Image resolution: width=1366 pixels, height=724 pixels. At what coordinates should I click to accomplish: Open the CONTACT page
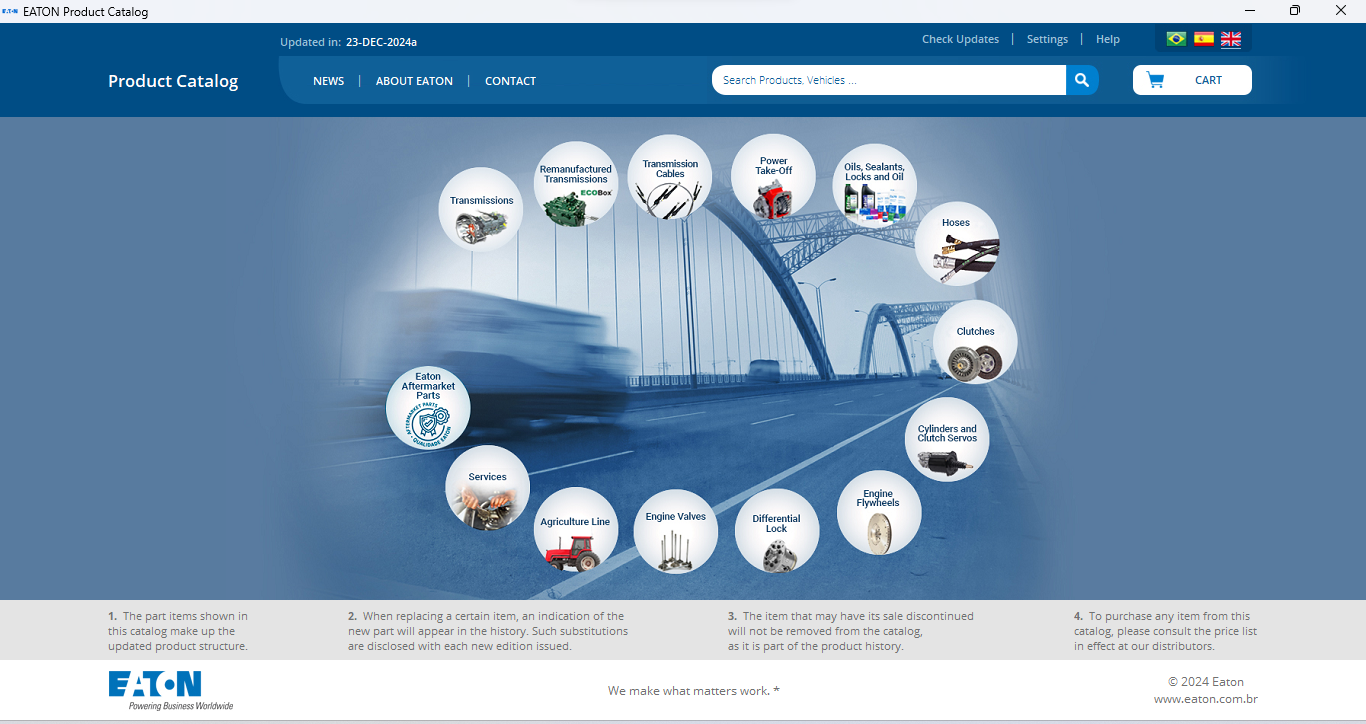(510, 81)
